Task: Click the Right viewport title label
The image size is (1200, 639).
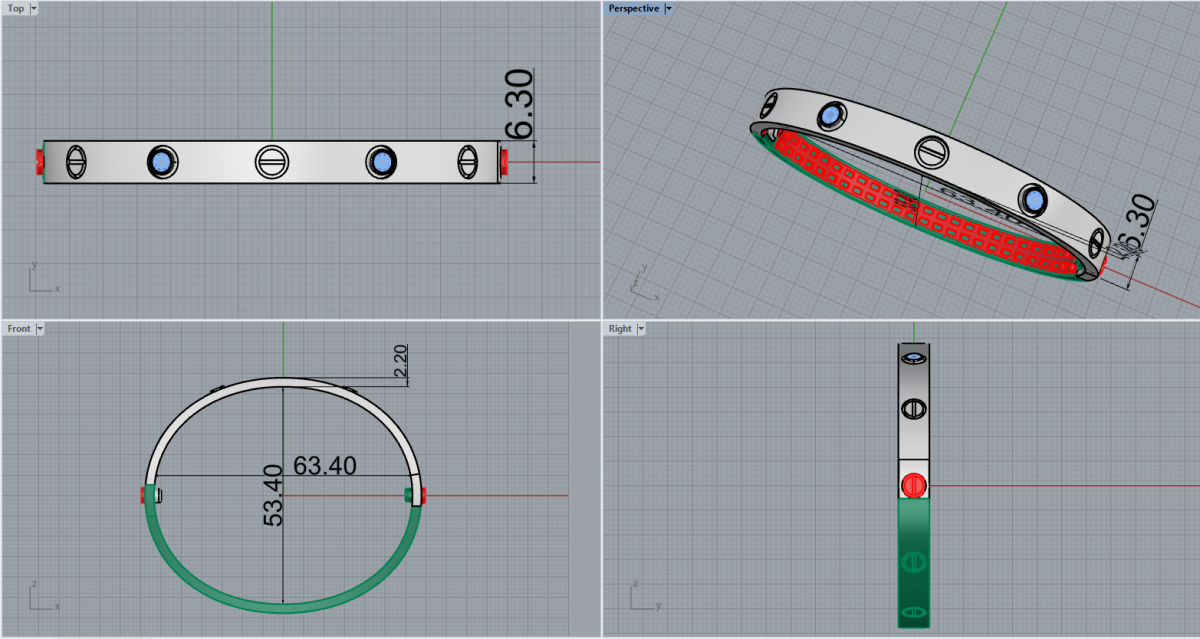Action: [x=620, y=328]
